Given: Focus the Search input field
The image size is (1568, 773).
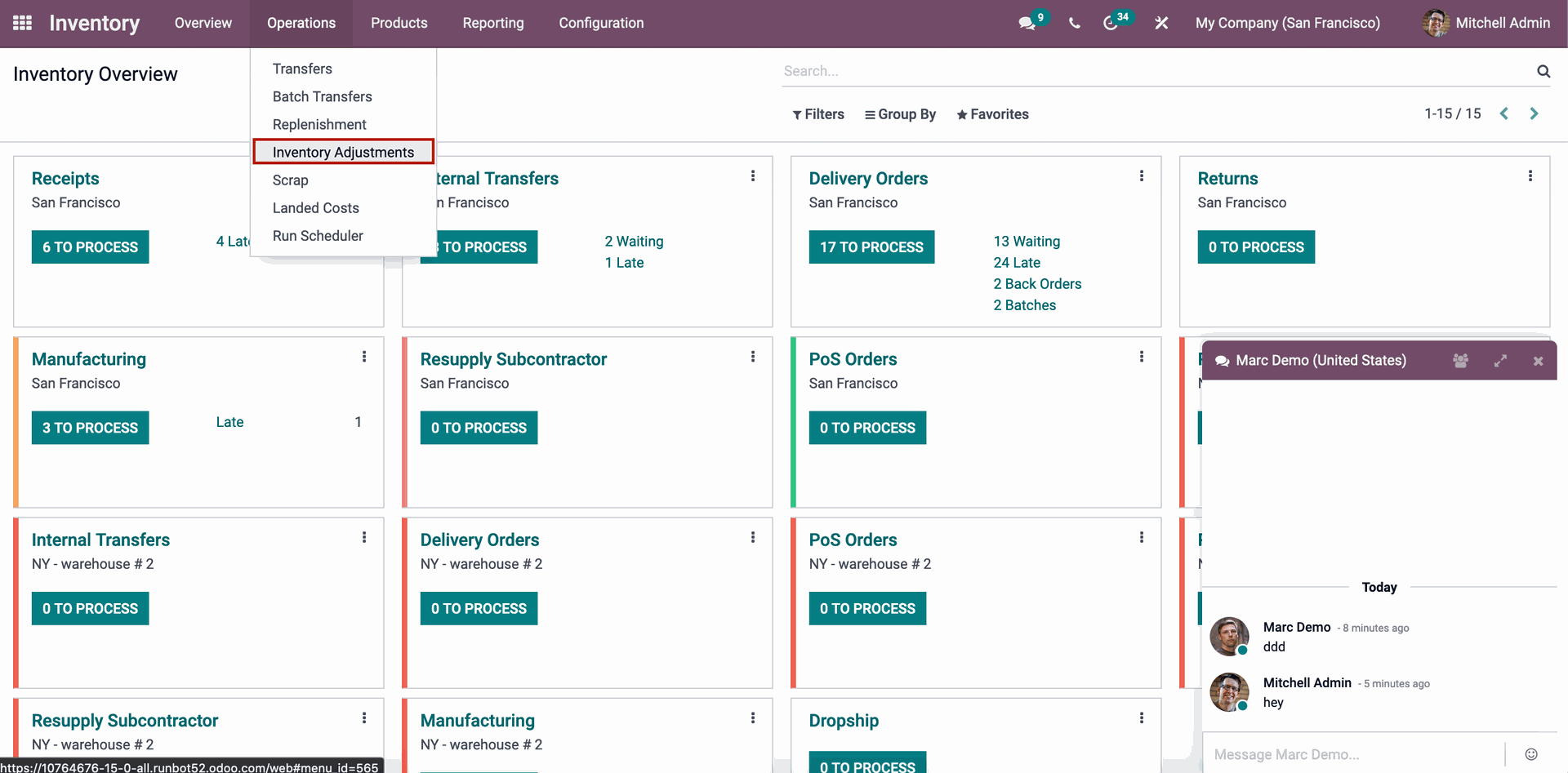Looking at the screenshot, I should point(1156,71).
